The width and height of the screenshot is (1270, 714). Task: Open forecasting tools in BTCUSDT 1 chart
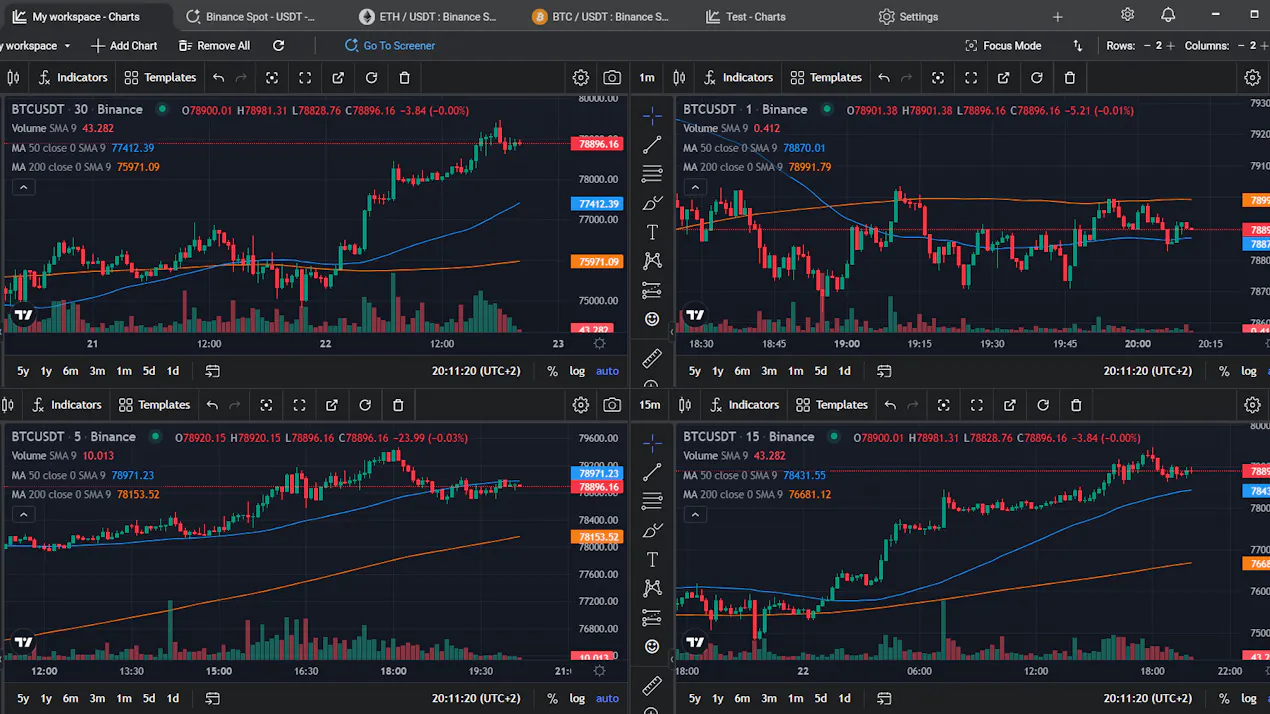(652, 291)
